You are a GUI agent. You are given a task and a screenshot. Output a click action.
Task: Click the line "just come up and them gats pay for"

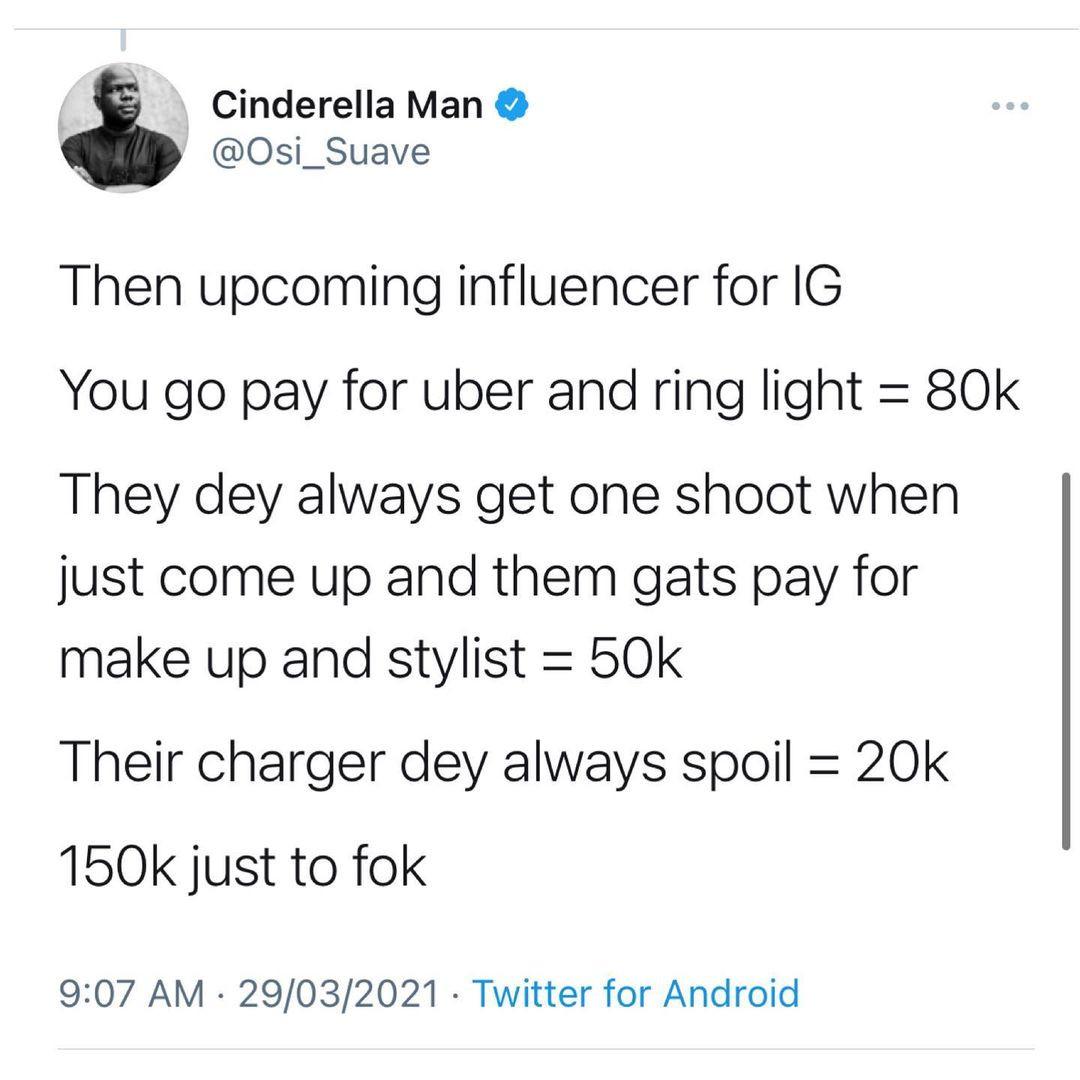489,578
